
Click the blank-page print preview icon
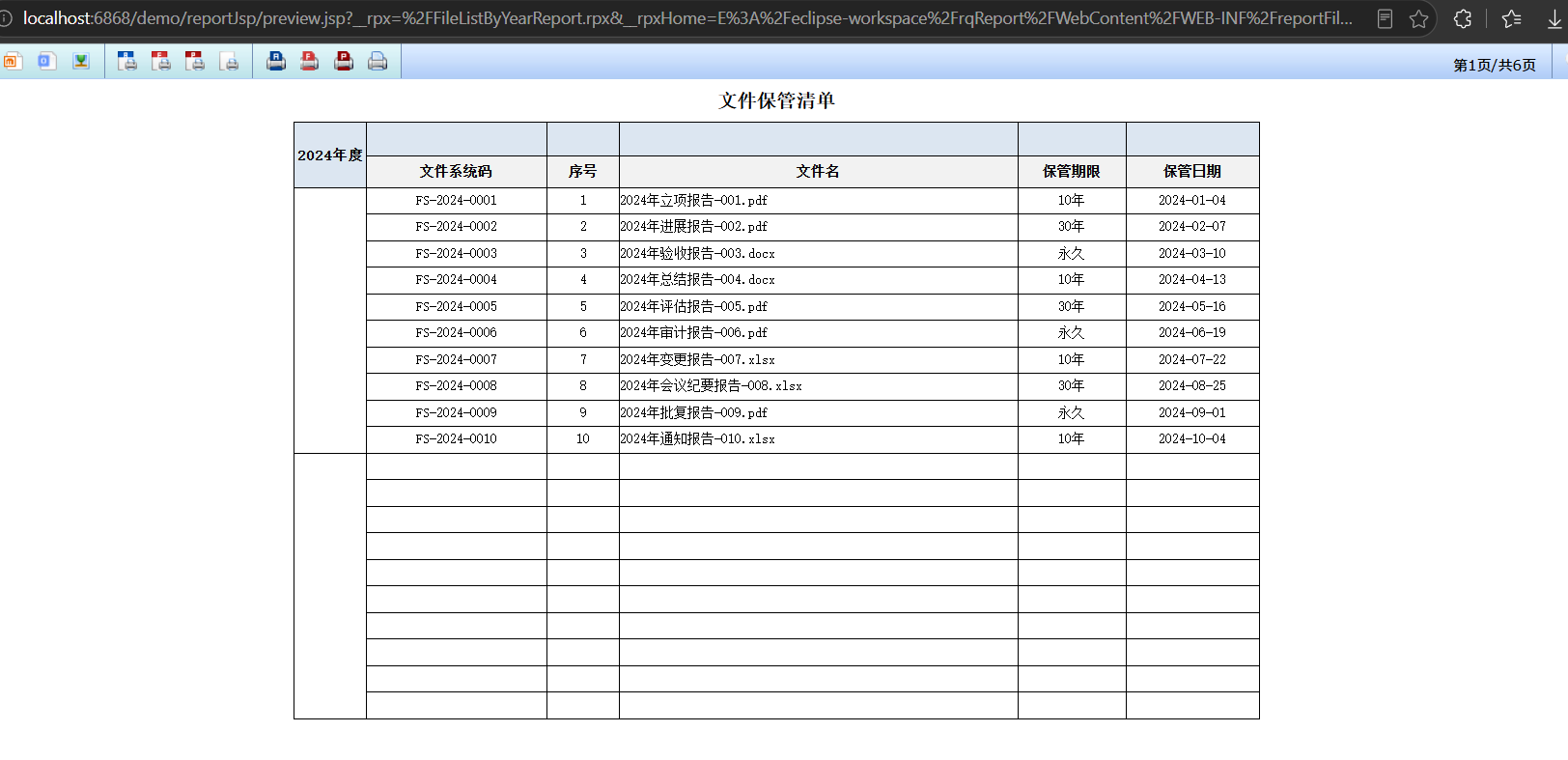pyautogui.click(x=230, y=61)
